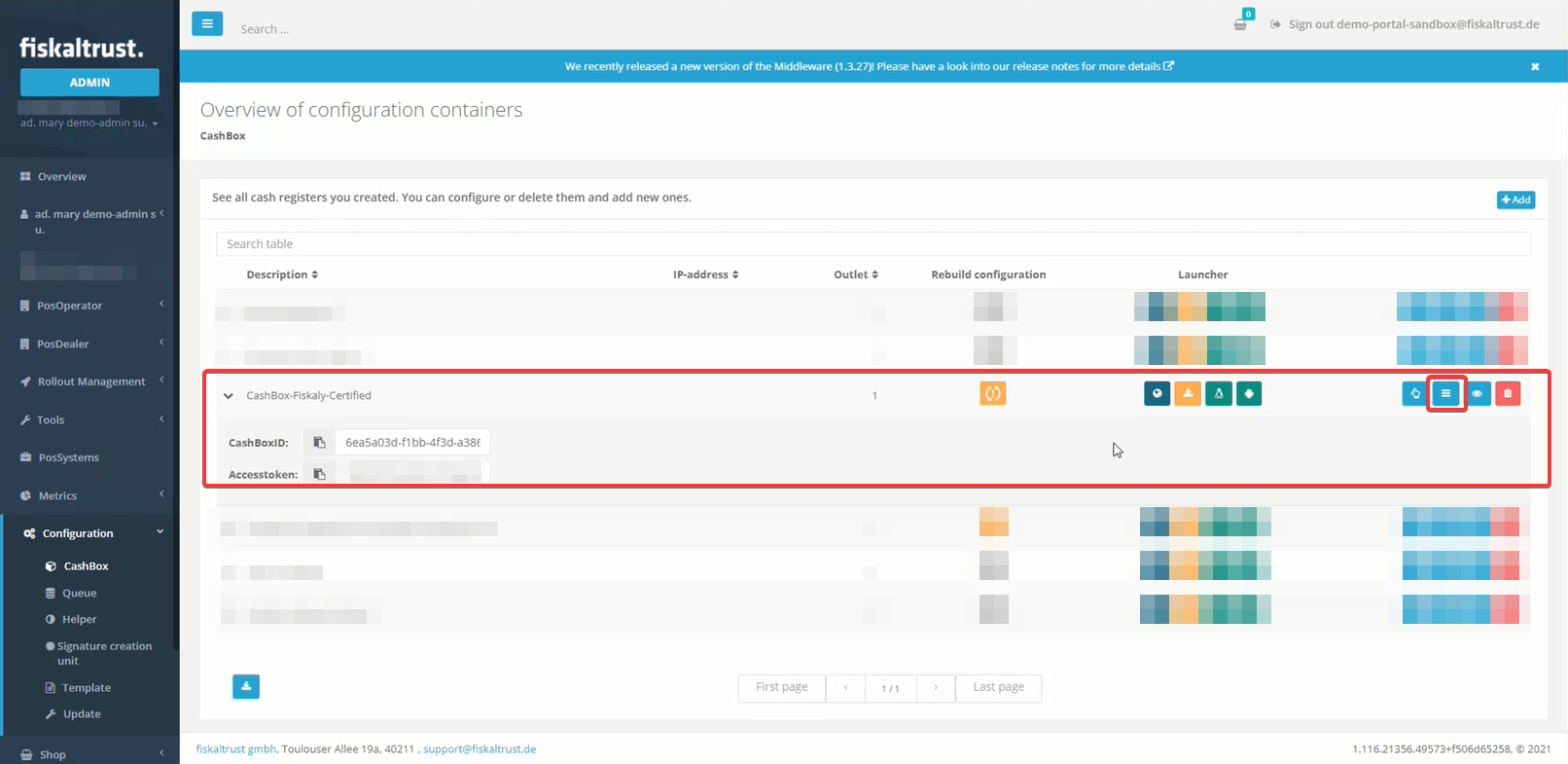Open the fiskaltrust gmbh footer link
The width and height of the screenshot is (1568, 764).
(236, 749)
